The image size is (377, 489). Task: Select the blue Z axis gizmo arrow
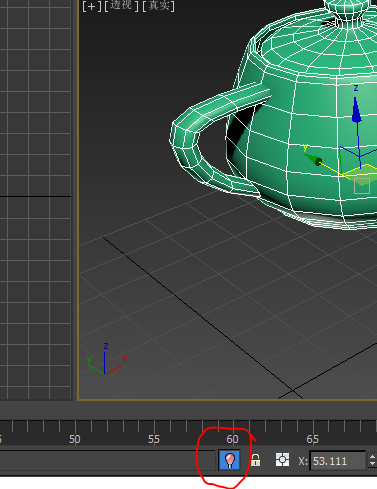coord(356,110)
